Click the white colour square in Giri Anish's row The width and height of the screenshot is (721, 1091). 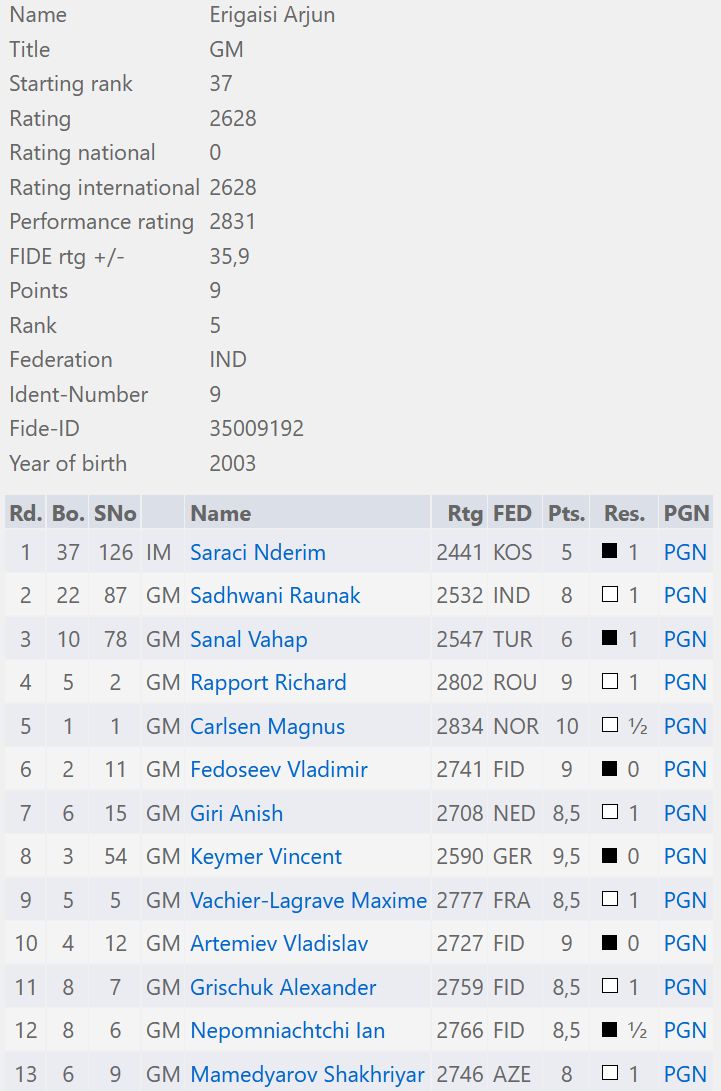point(609,813)
